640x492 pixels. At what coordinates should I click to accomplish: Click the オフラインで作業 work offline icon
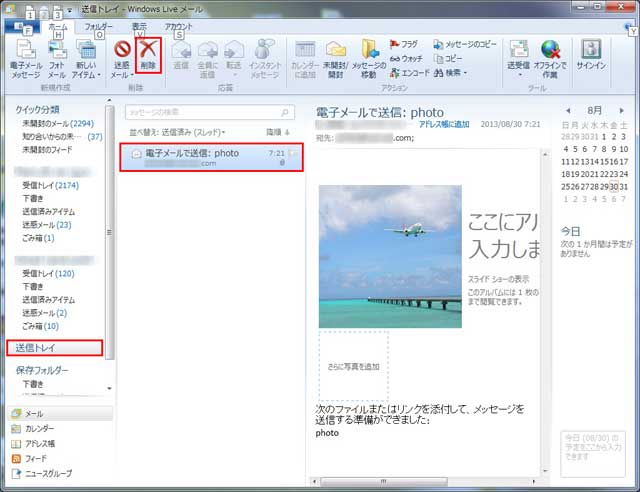549,58
